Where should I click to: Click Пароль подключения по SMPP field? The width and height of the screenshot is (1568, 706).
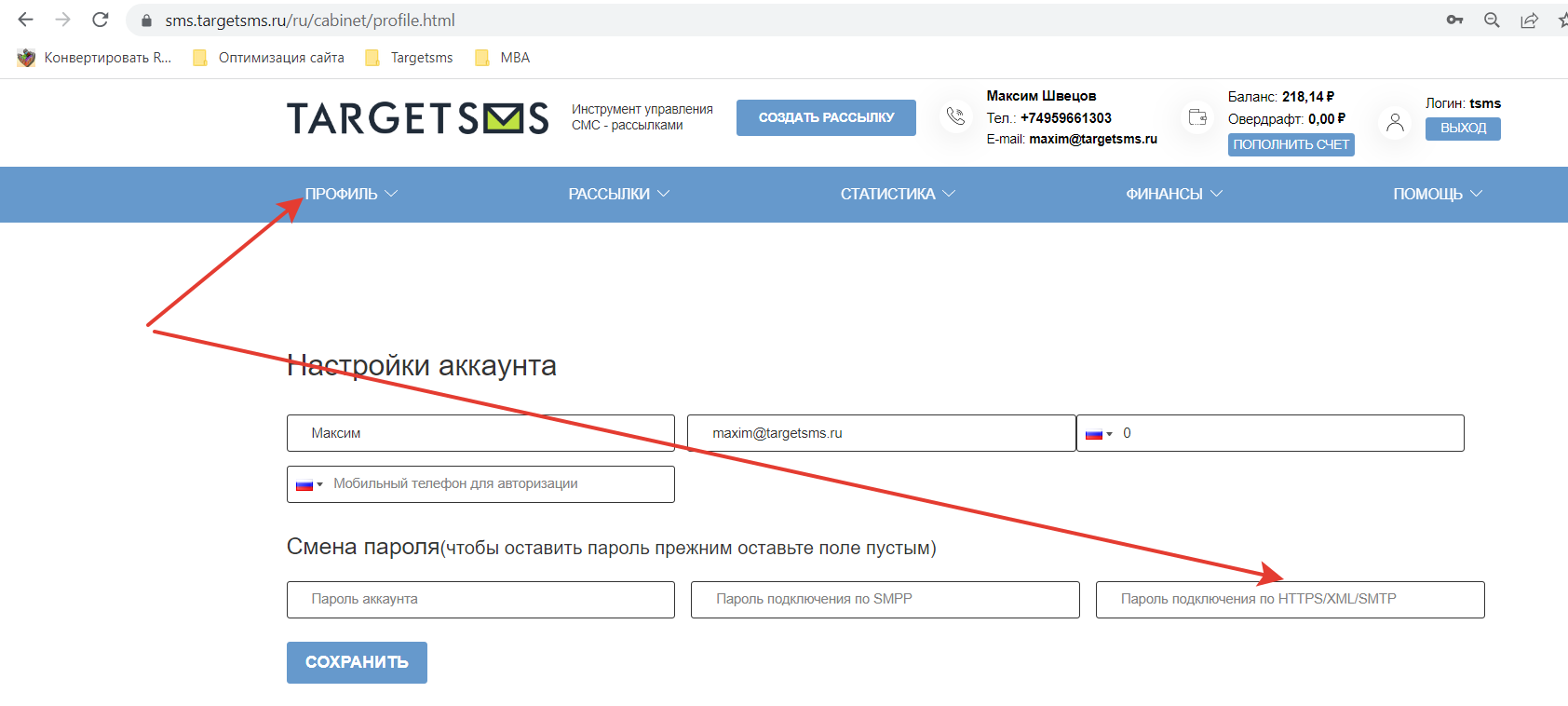(885, 600)
